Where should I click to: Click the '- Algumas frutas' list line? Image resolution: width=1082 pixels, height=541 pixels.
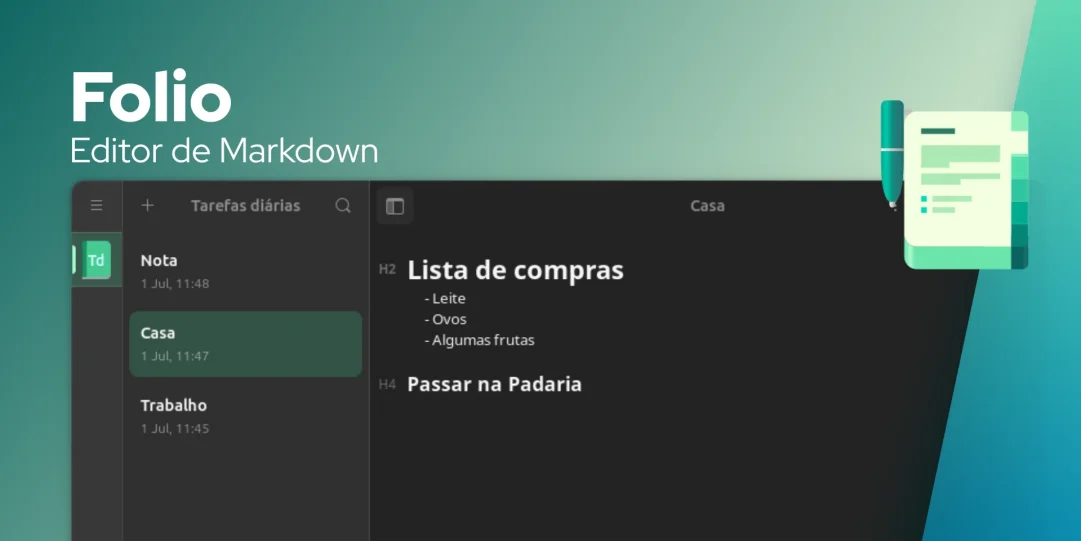(x=480, y=340)
